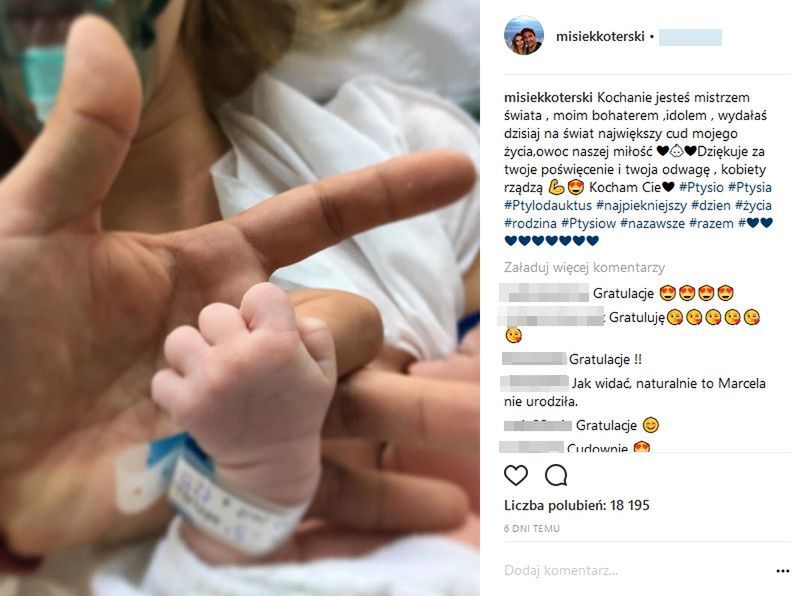Viewport: 799px width, 596px height.
Task: Click the baby hand photo
Action: [239, 298]
